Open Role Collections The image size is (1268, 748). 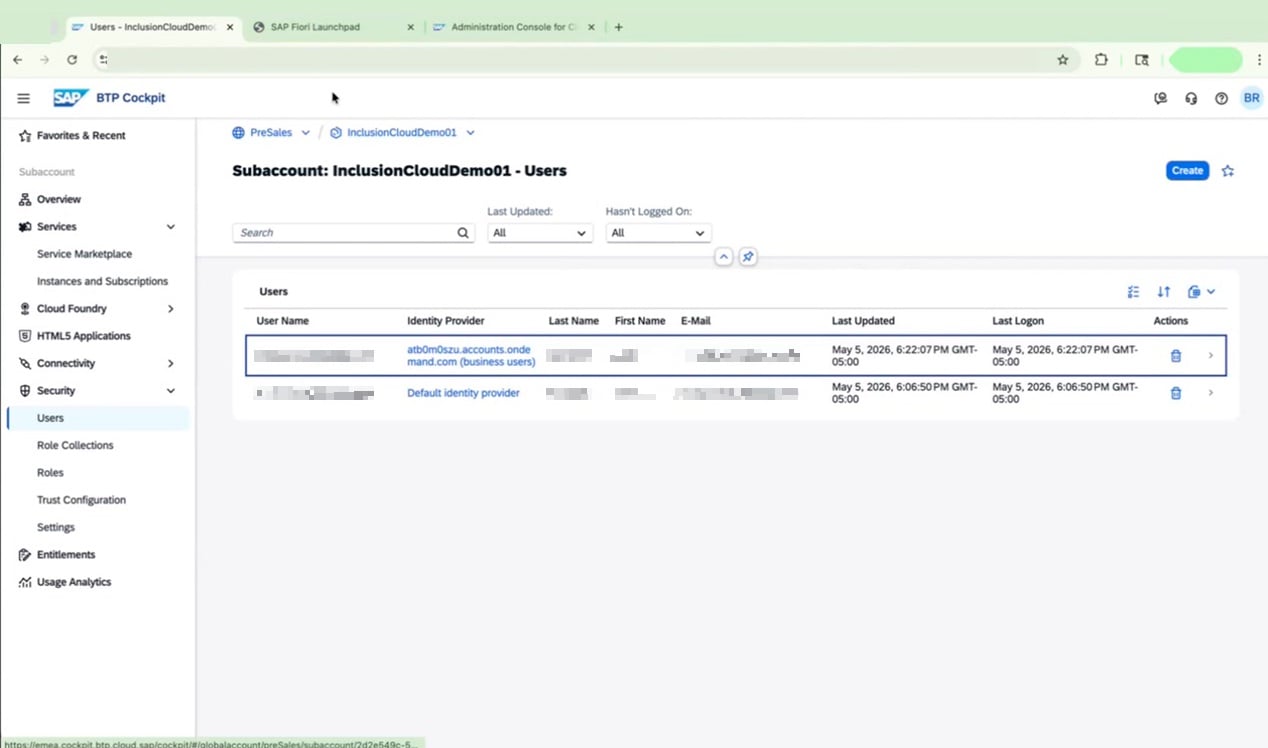[x=75, y=446]
